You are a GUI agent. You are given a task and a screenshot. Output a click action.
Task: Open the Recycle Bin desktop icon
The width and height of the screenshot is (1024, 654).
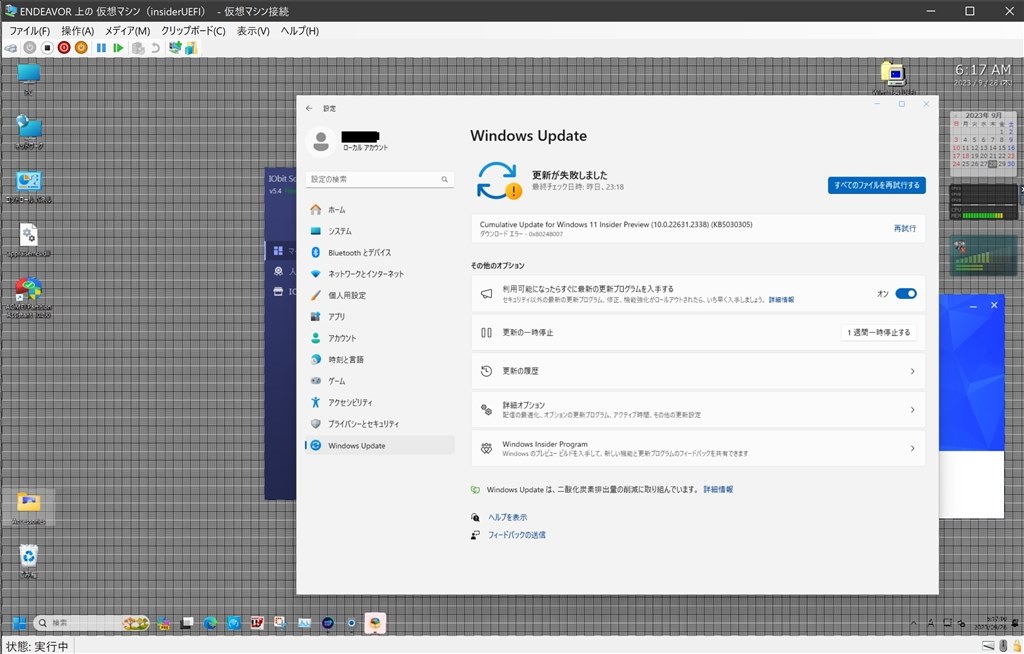click(x=28, y=561)
